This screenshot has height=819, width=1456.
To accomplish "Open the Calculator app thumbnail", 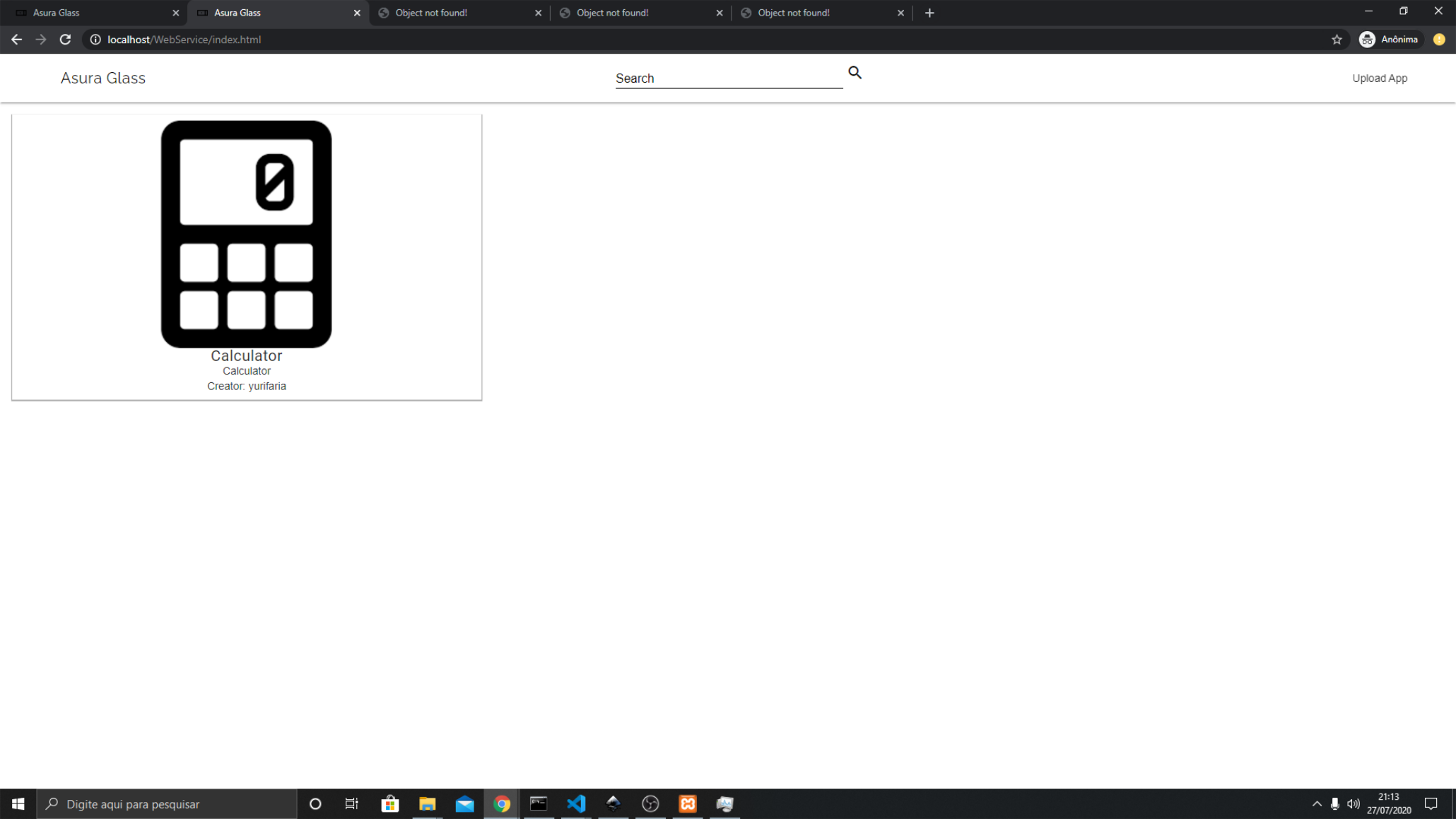I will point(246,234).
